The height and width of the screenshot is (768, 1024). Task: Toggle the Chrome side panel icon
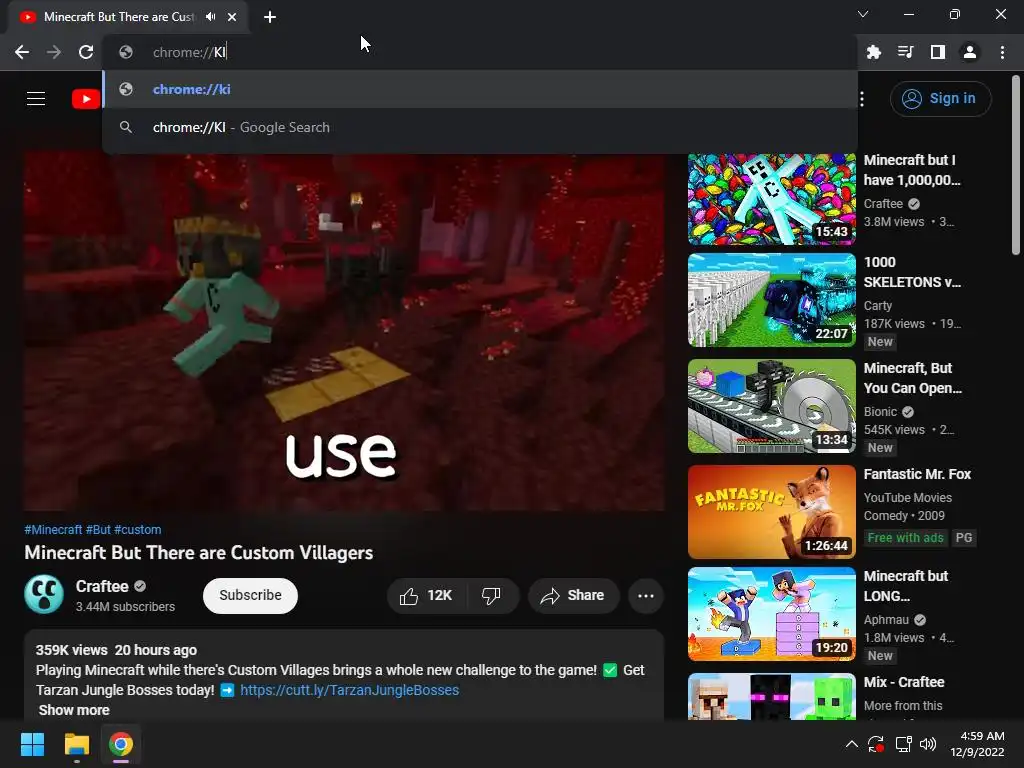pyautogui.click(x=938, y=52)
